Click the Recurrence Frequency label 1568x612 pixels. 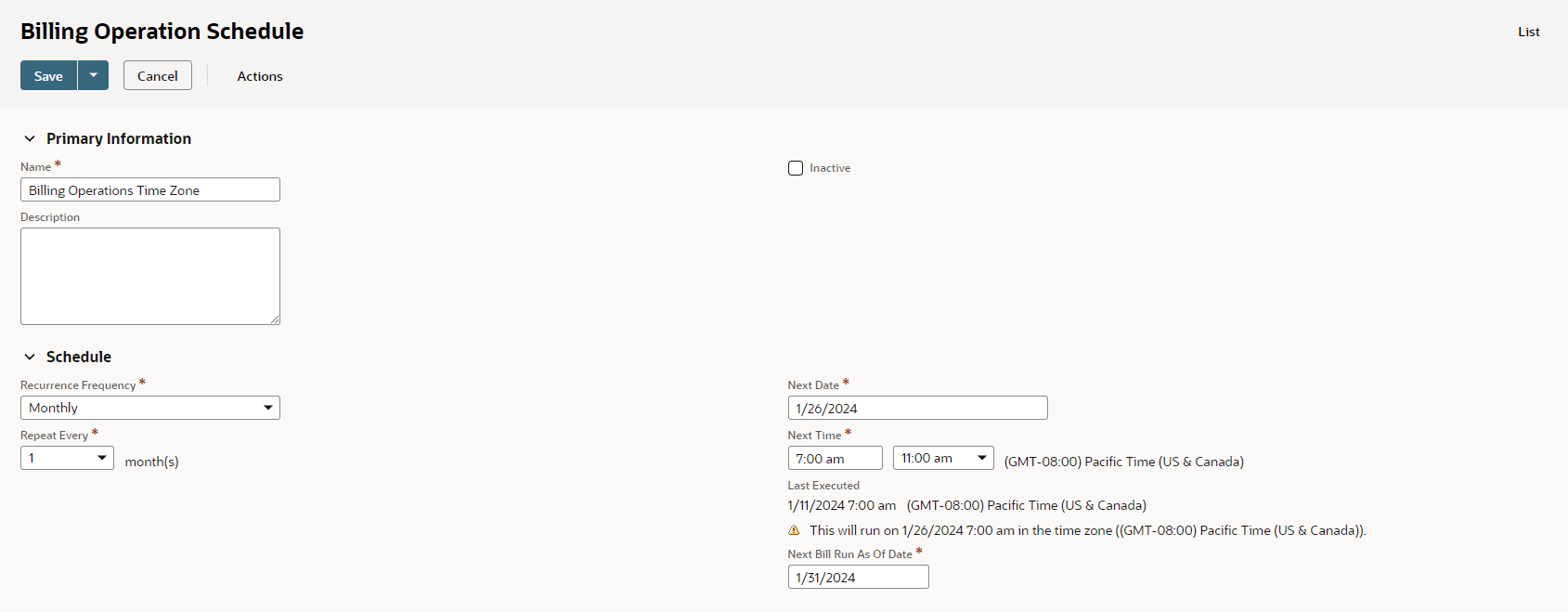(78, 385)
